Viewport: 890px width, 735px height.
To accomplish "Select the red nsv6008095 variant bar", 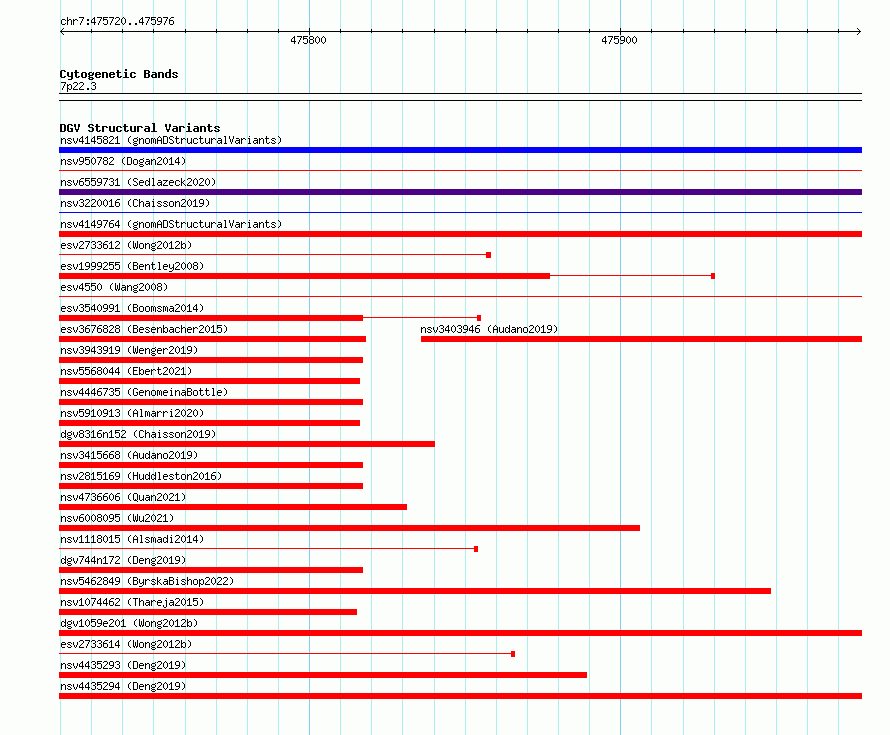I will (350, 528).
